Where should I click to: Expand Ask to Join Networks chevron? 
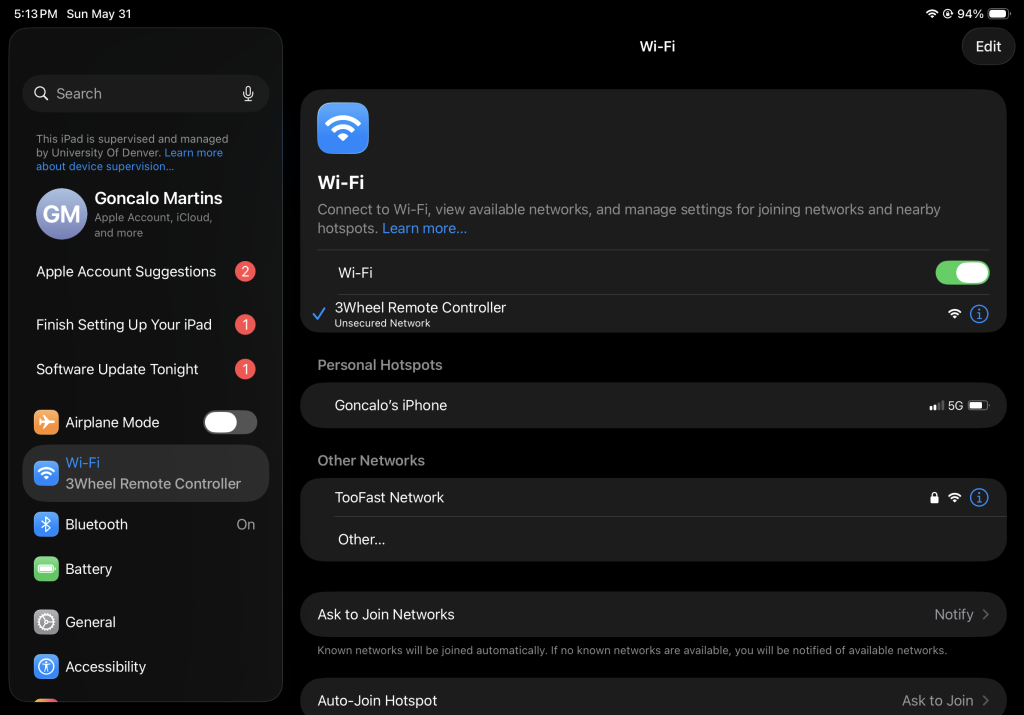(x=985, y=614)
